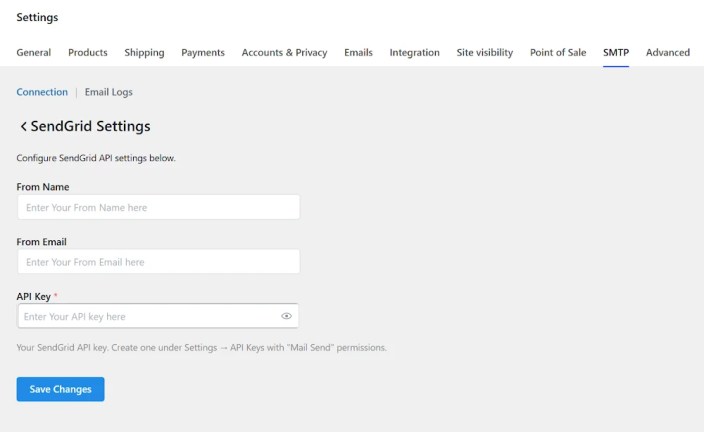This screenshot has width=704, height=432.
Task: Click the API Key field label
Action: click(x=34, y=296)
